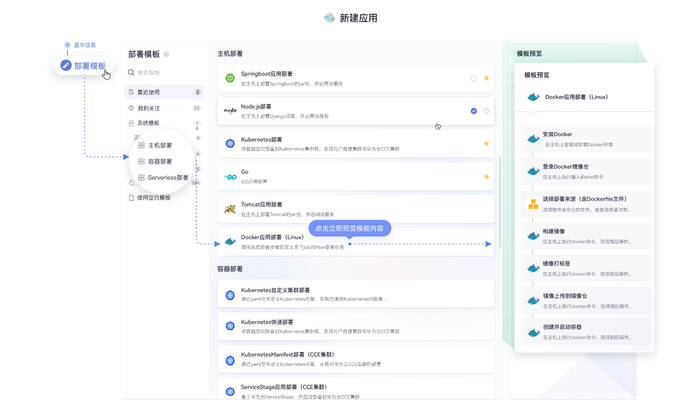Click the 部署模板 pencil step icon
The height and width of the screenshot is (410, 700).
pyautogui.click(x=66, y=66)
